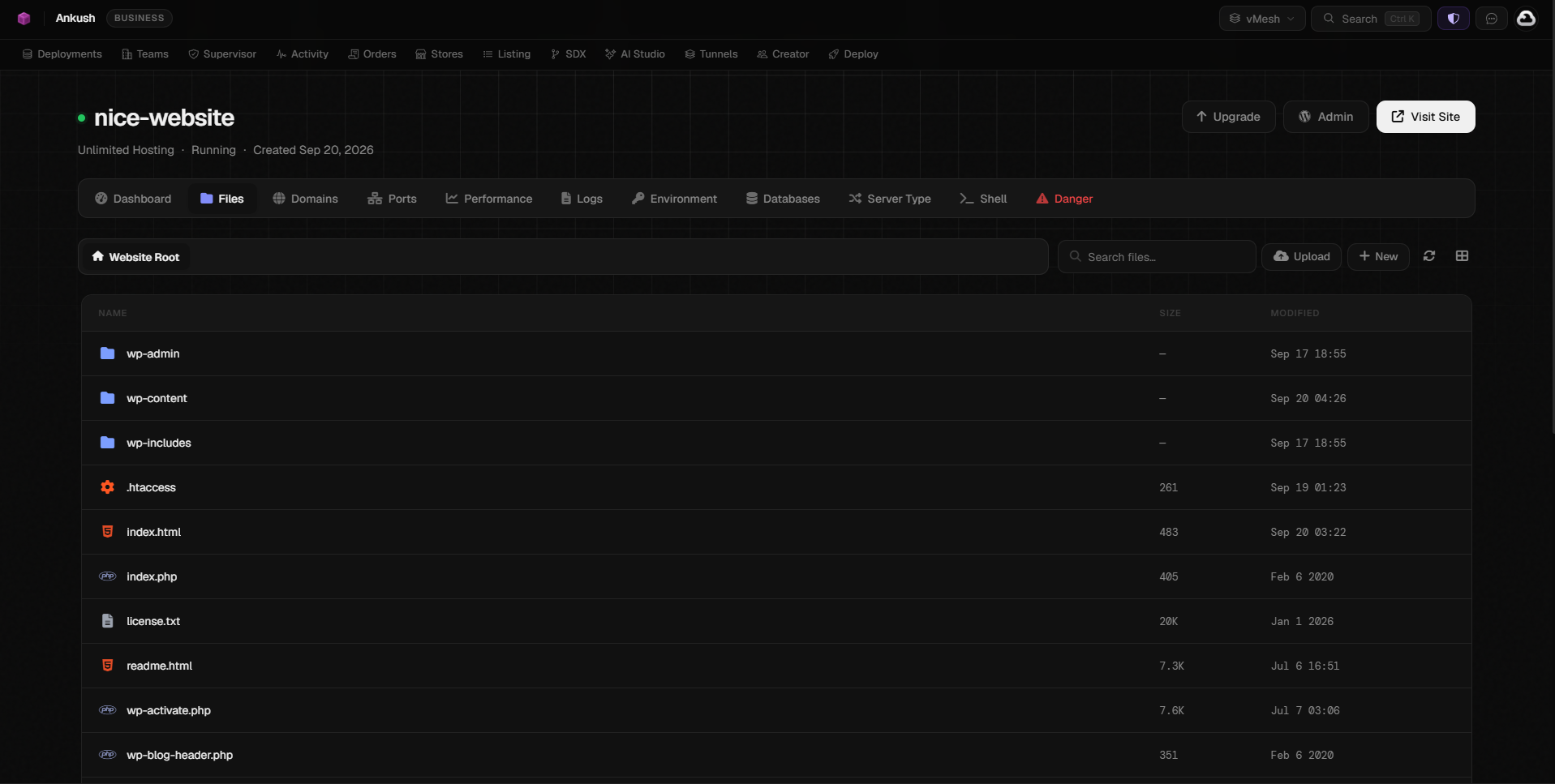This screenshot has width=1555, height=784.
Task: Open Supervisor in top navigation
Action: click(222, 54)
